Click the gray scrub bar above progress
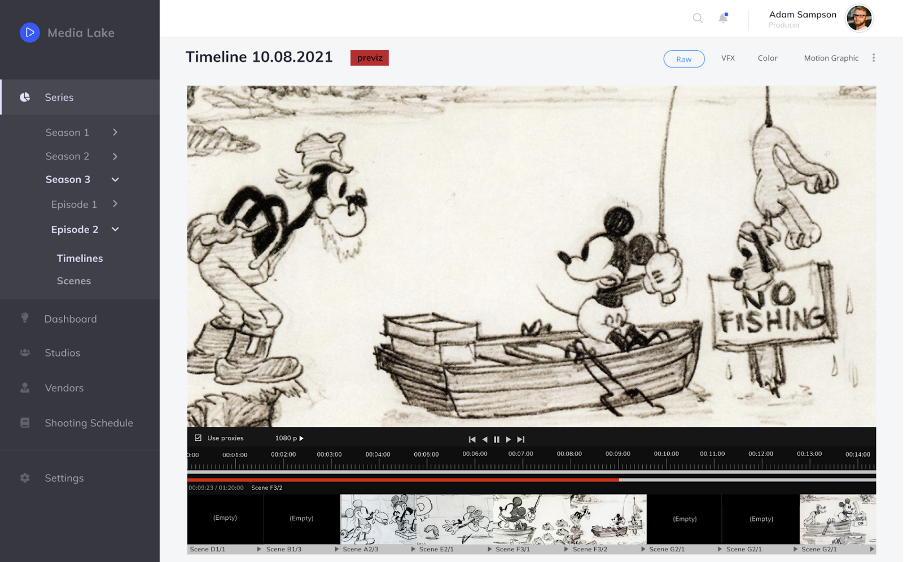 click(532, 474)
